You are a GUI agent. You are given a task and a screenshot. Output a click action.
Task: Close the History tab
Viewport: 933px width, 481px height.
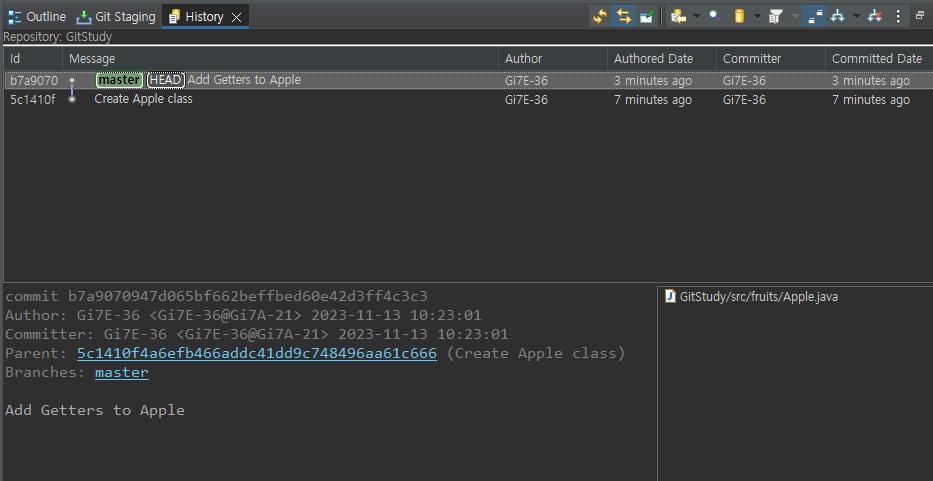(x=236, y=18)
